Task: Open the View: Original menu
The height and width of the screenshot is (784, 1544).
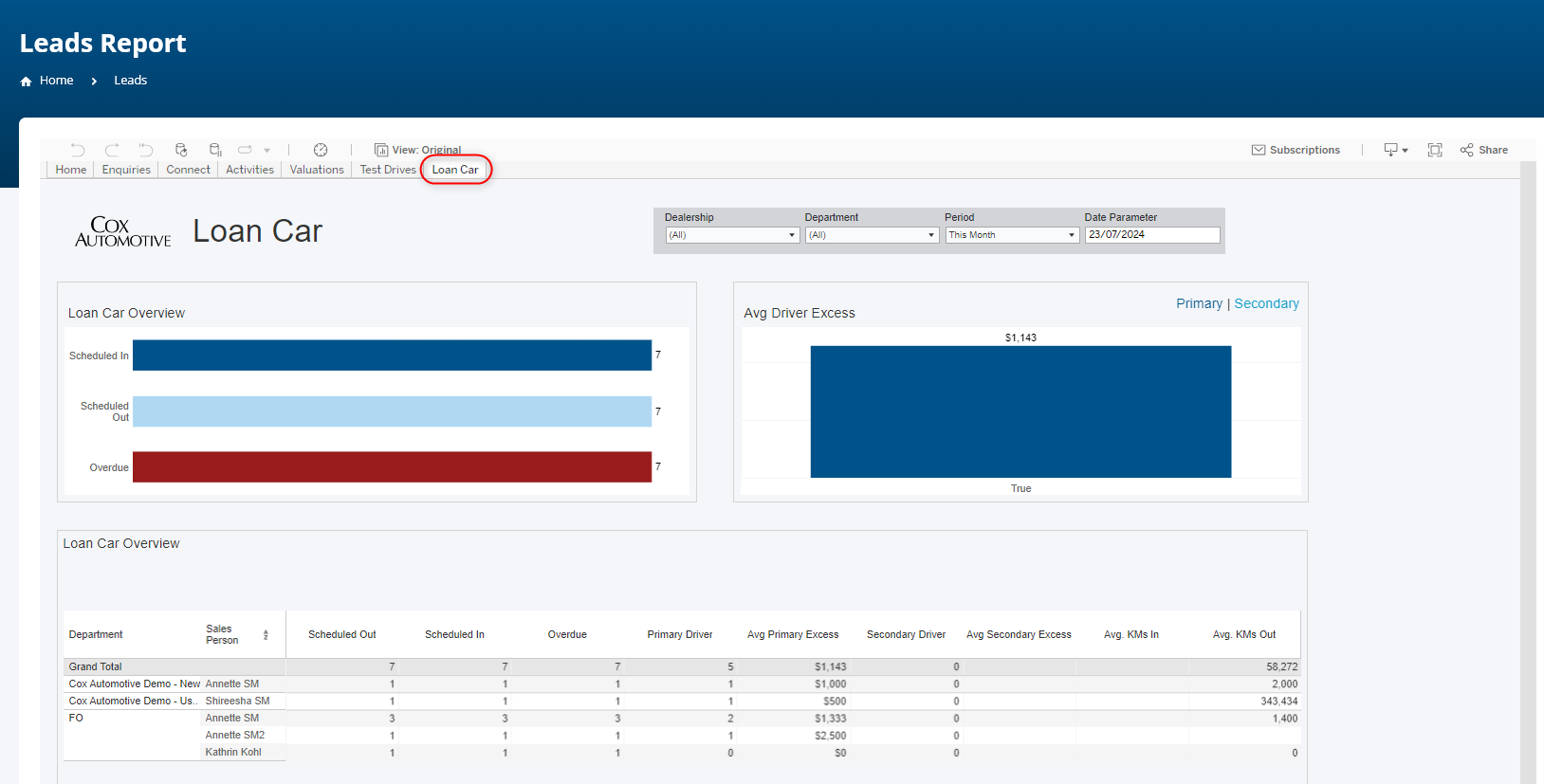Action: coord(418,150)
